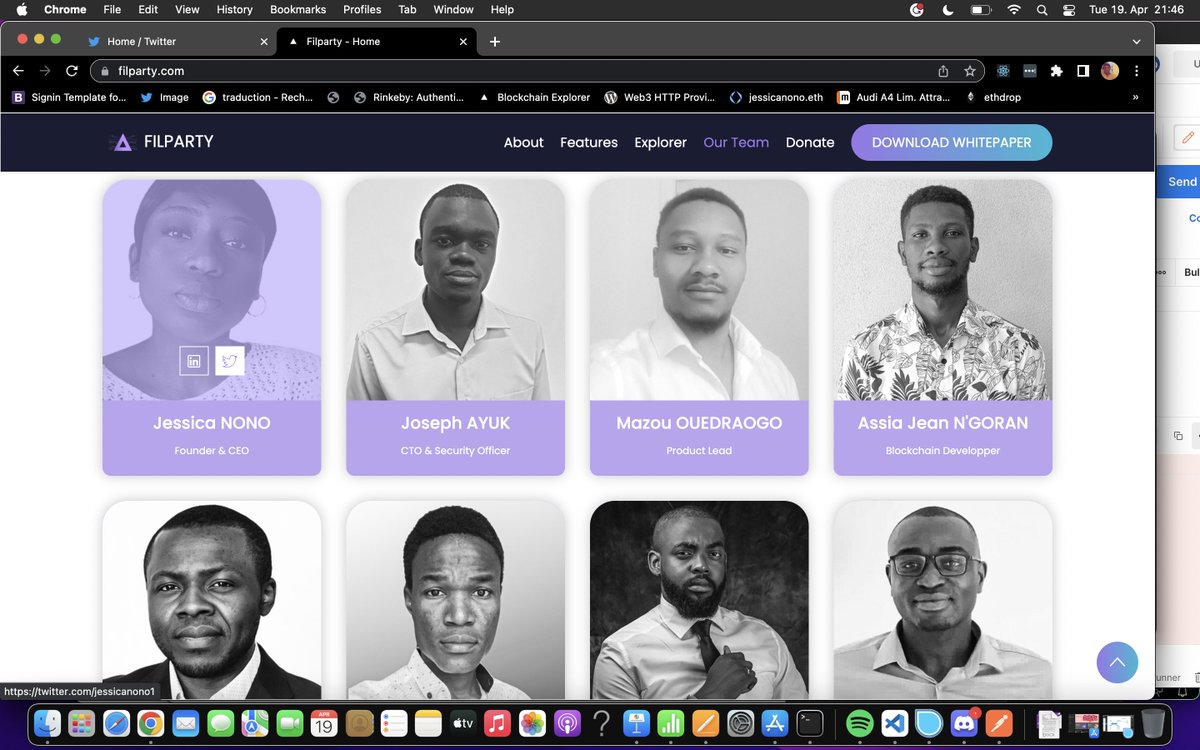Click Mazou OUEDRAOGO's photo card

[x=699, y=290]
